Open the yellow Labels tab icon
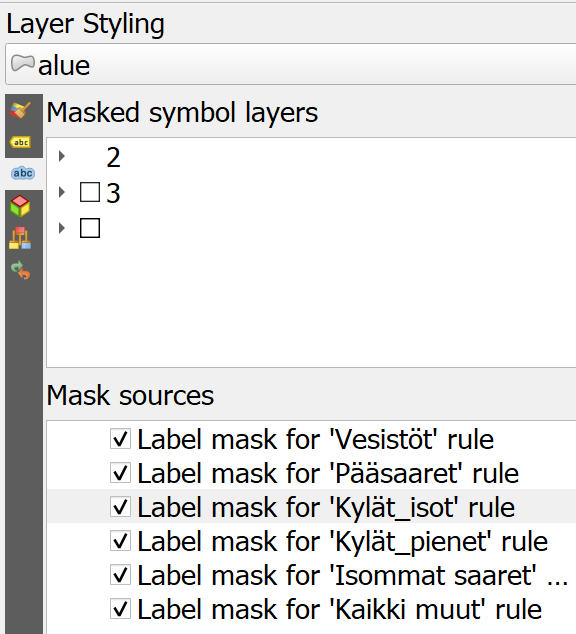576x634 pixels. 21,142
